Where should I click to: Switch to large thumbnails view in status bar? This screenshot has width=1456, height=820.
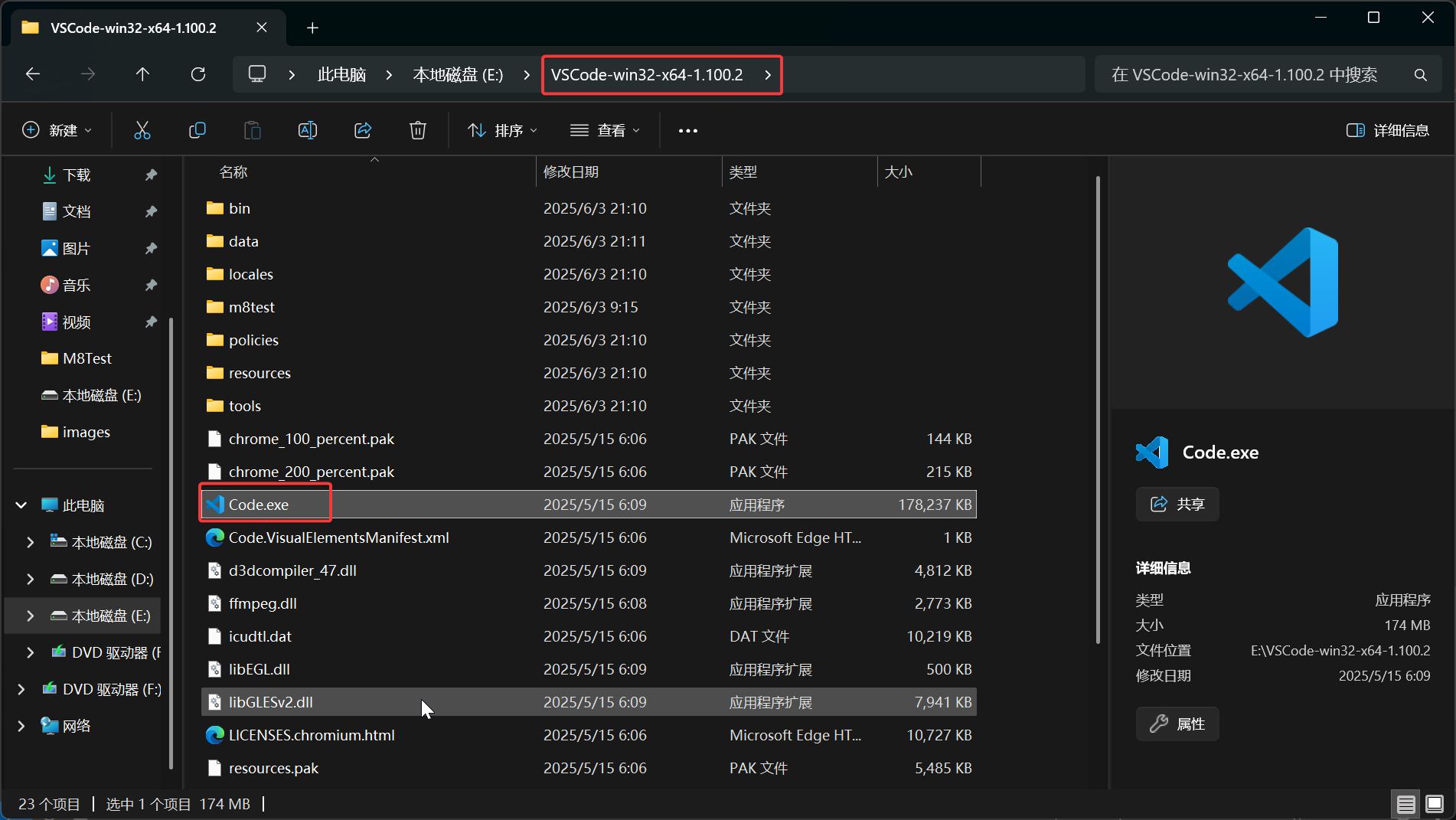pyautogui.click(x=1435, y=804)
